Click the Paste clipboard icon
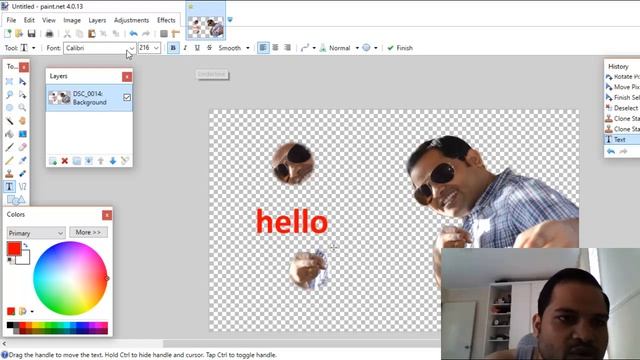The width and height of the screenshot is (640, 360). pyautogui.click(x=92, y=33)
